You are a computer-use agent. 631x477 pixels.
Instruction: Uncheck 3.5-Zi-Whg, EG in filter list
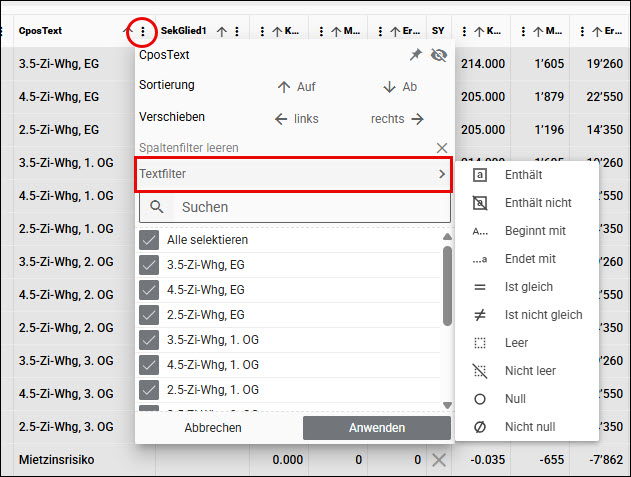point(149,265)
